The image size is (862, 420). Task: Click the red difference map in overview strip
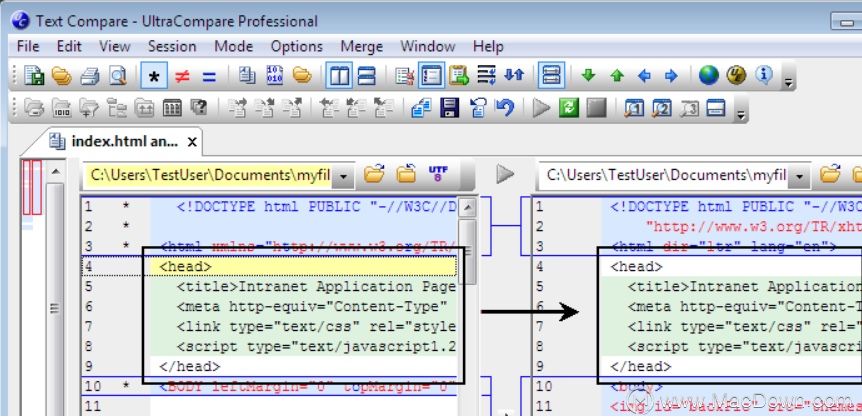[x=32, y=187]
